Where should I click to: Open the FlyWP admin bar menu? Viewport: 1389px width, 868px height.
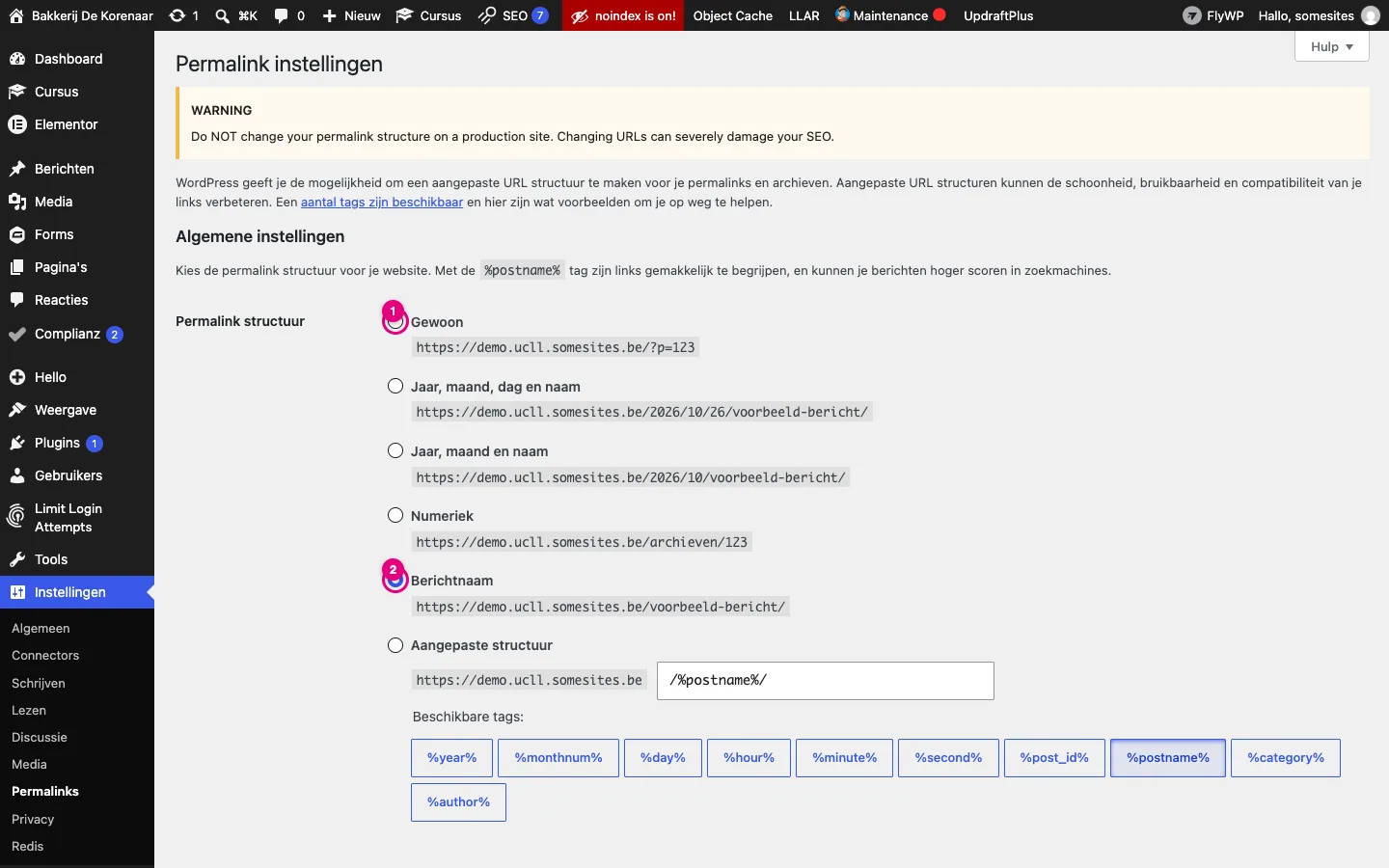coord(1213,15)
